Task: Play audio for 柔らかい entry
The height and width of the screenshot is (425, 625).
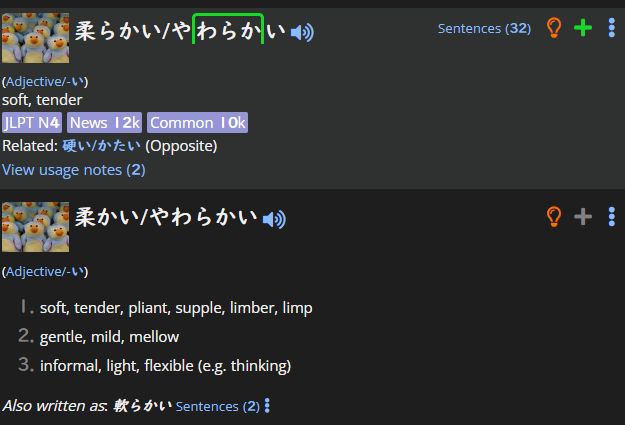Action: 302,32
